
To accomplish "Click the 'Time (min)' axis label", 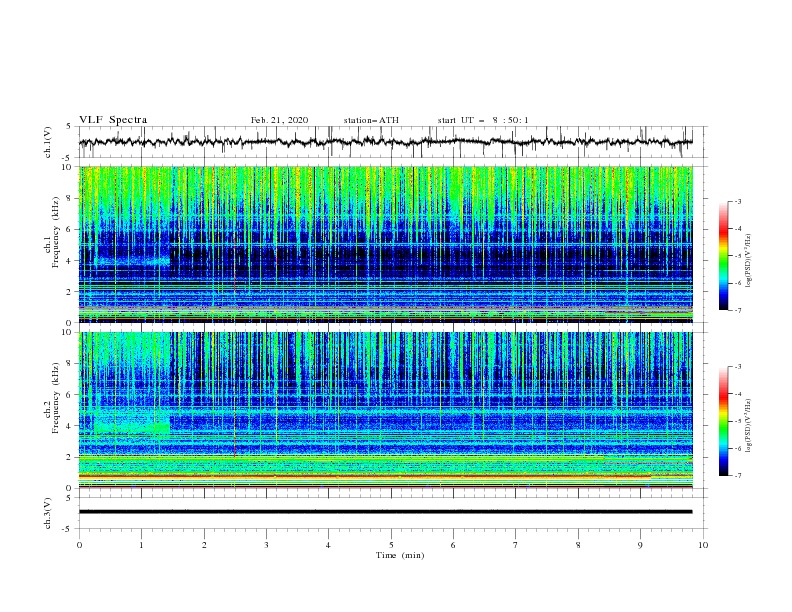I will [x=400, y=555].
